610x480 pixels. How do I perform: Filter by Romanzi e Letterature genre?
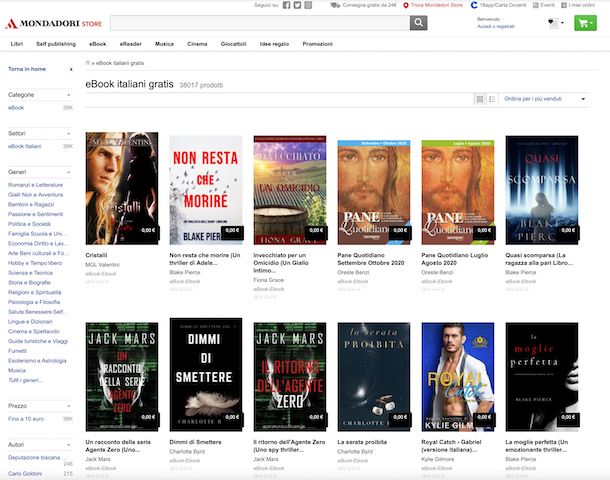tap(35, 185)
